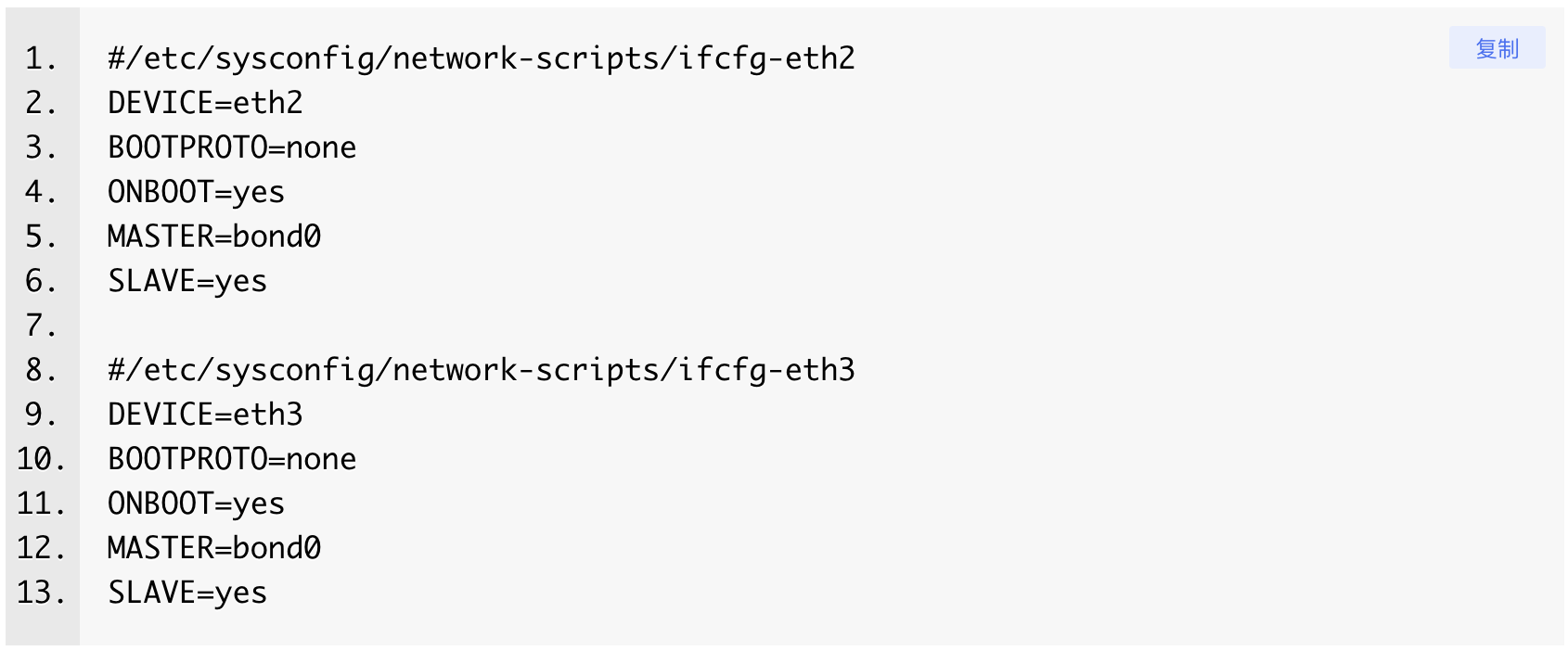Image resolution: width=1568 pixels, height=651 pixels.
Task: Click ONBOOT=yes text on line 11
Action: [x=196, y=504]
